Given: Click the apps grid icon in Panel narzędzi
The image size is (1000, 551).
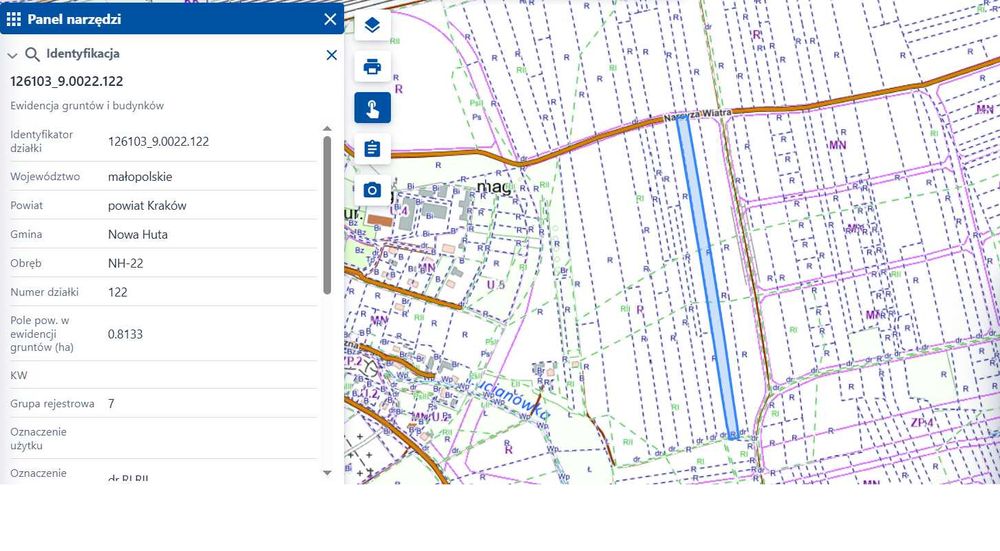Looking at the screenshot, I should pyautogui.click(x=13, y=19).
